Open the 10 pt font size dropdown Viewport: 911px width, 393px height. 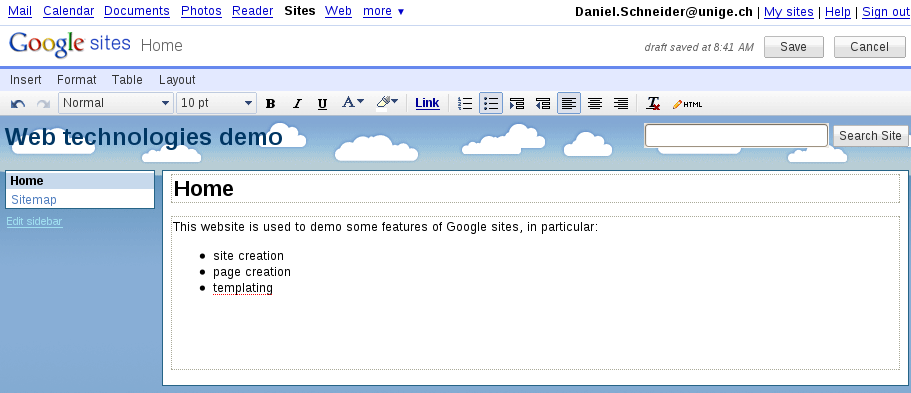pyautogui.click(x=216, y=103)
